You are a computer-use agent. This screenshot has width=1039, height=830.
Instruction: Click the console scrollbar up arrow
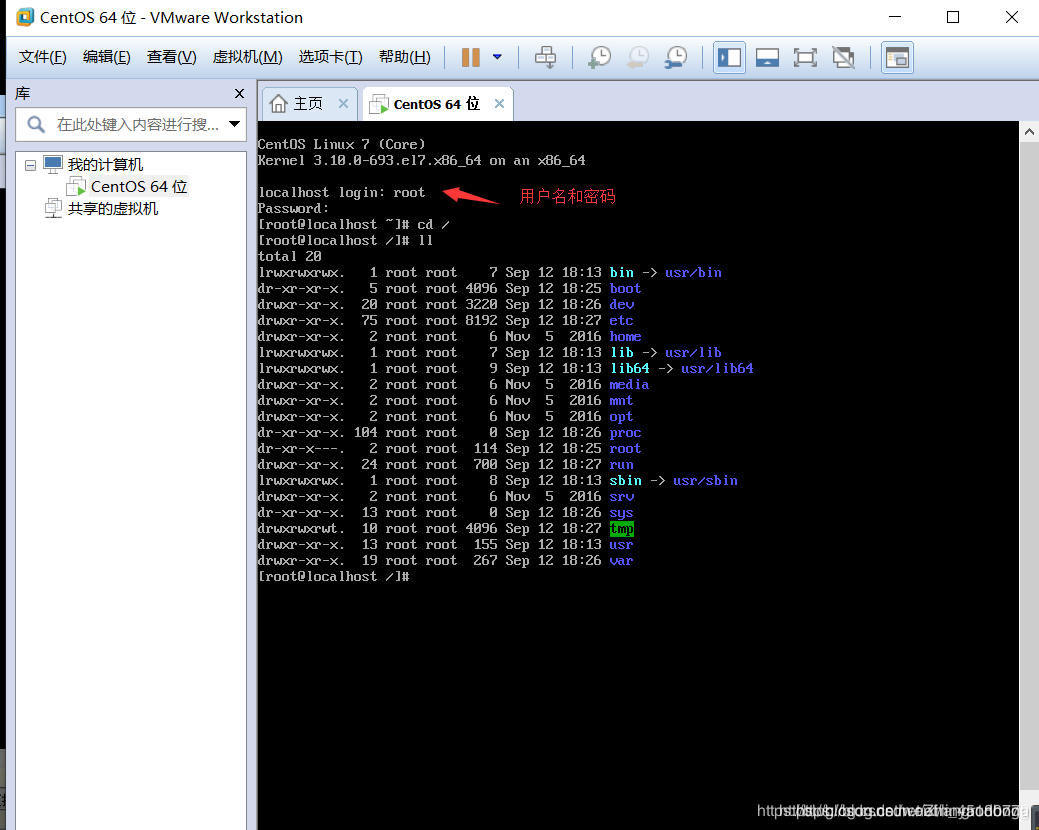1028,131
